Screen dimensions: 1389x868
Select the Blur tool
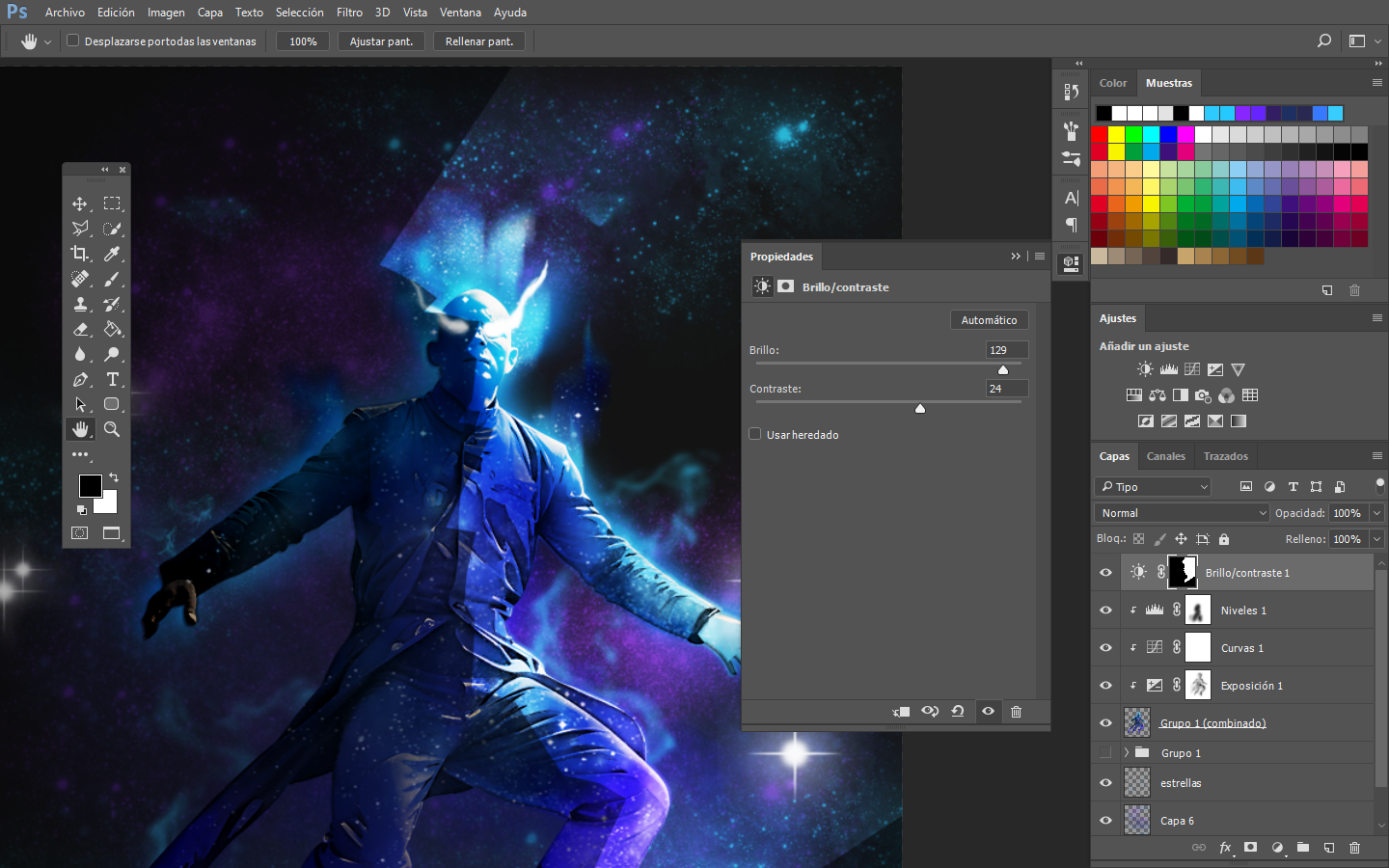(80, 354)
